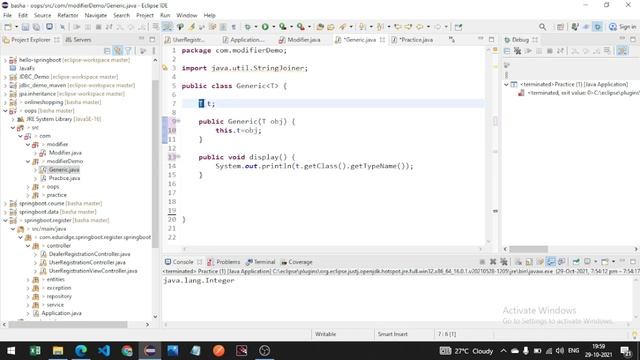
Task: Click the Open Perspective icon
Action: coord(560,27)
